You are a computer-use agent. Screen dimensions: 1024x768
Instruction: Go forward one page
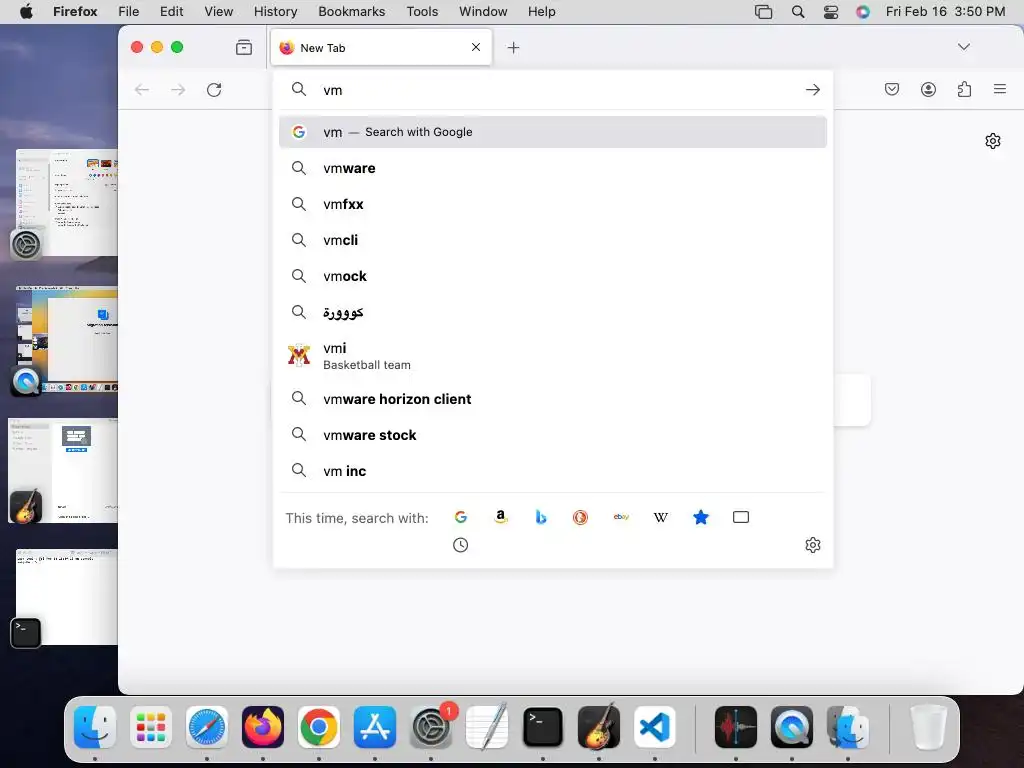point(178,89)
